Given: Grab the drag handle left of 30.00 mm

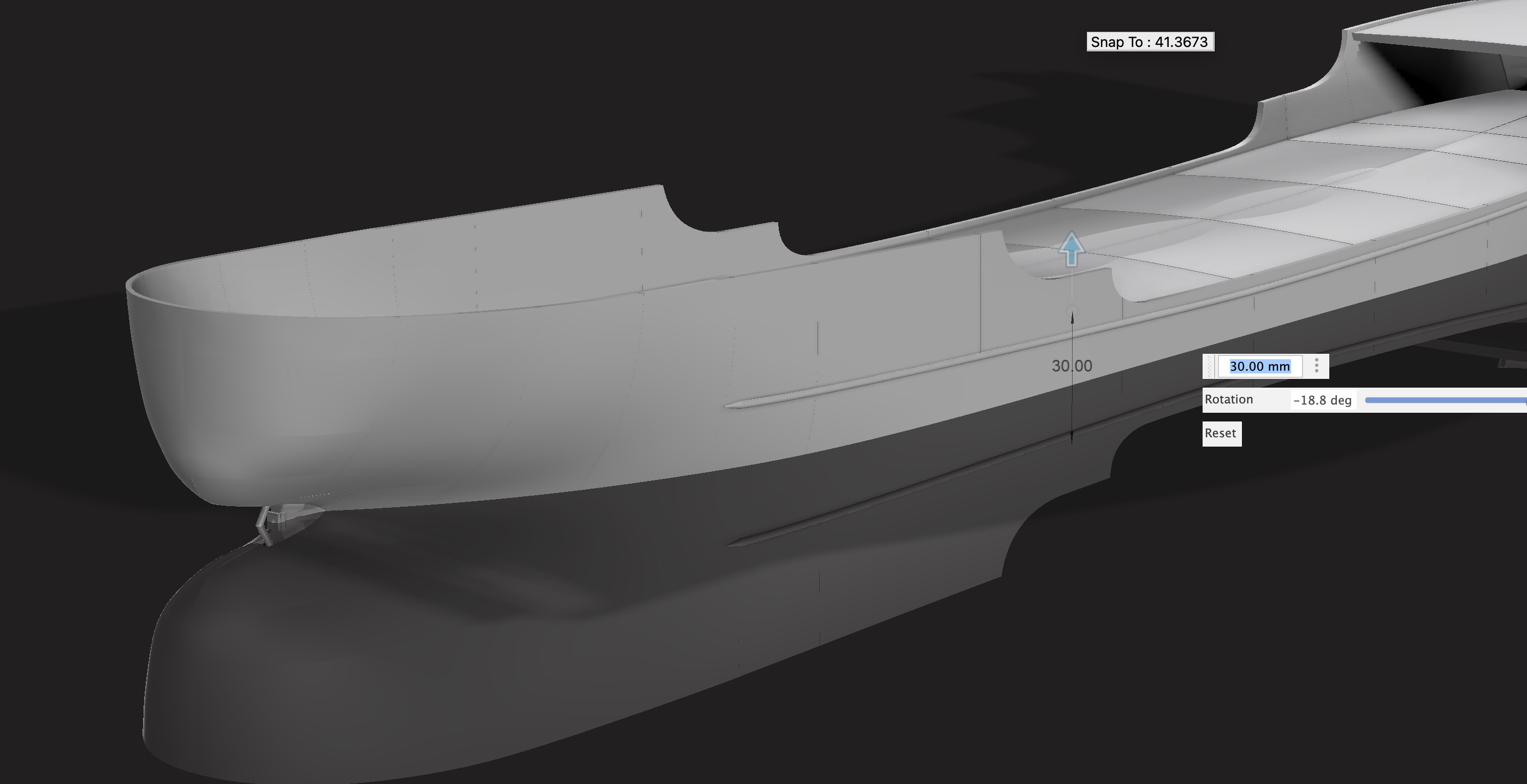Looking at the screenshot, I should (1209, 366).
